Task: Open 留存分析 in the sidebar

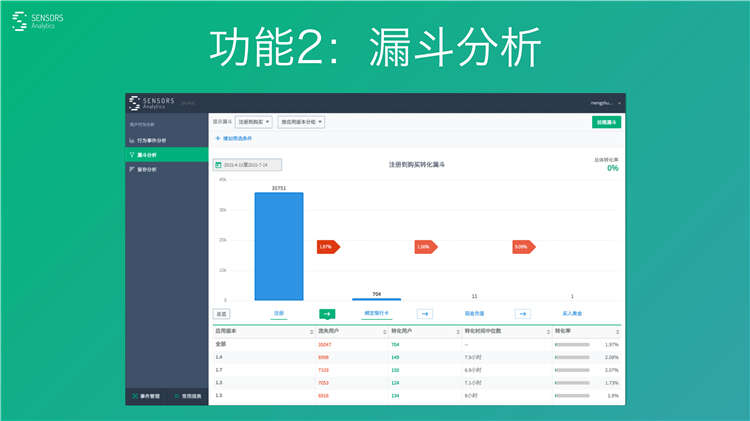Action: [x=153, y=170]
